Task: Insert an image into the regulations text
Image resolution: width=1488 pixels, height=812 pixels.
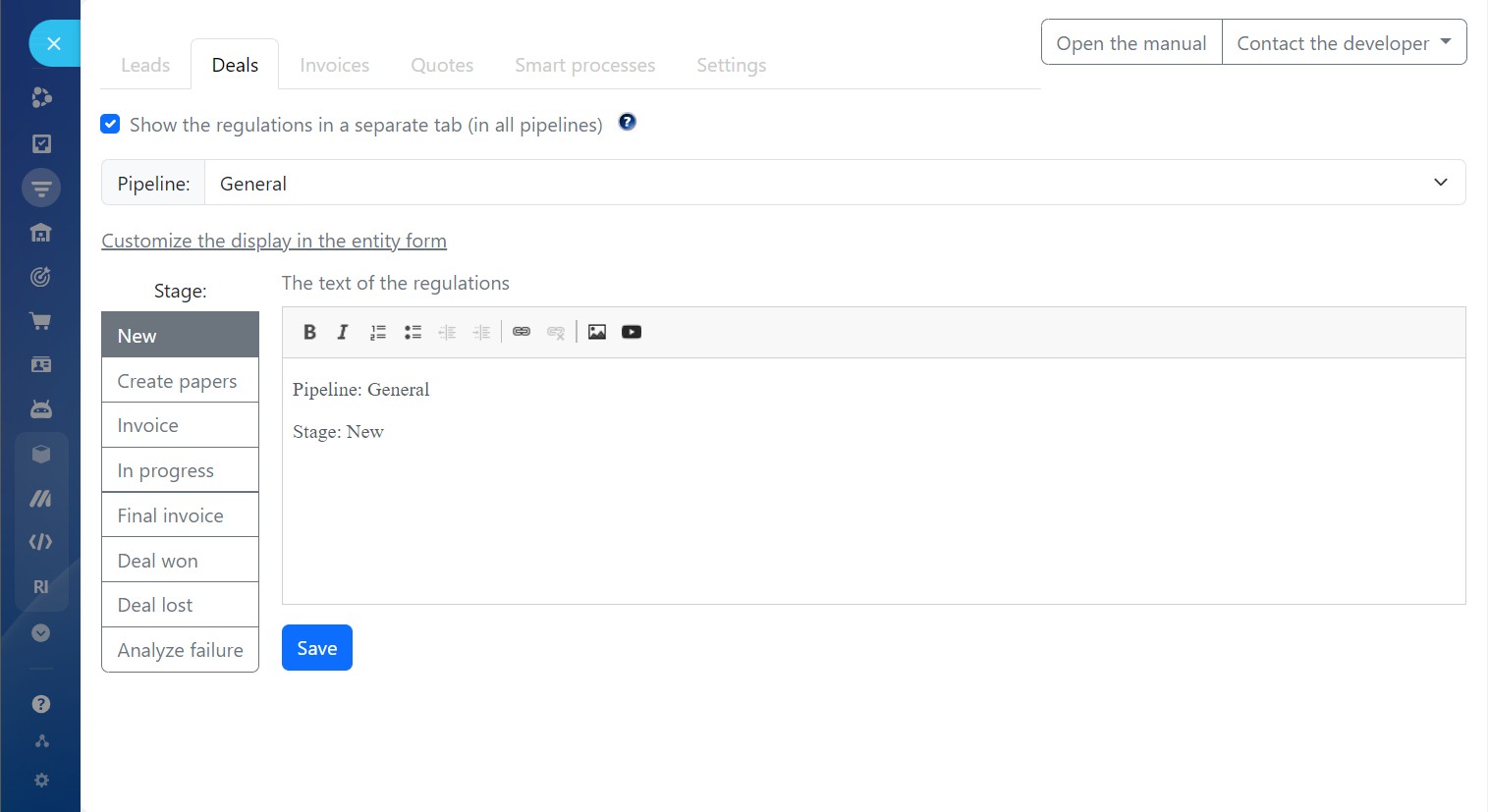Action: pos(597,332)
